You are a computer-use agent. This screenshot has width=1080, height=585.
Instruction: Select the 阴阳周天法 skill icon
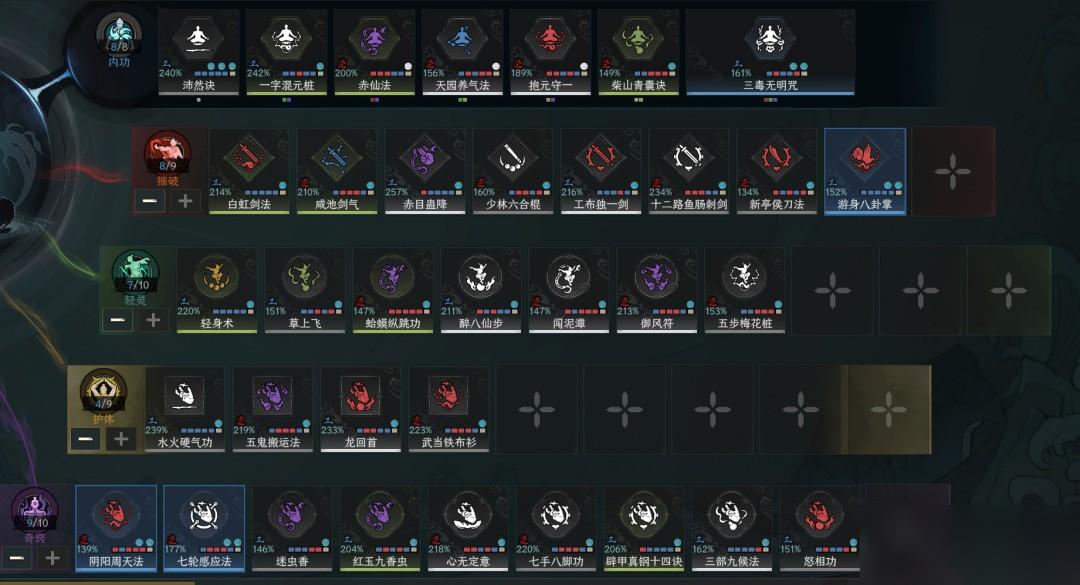pyautogui.click(x=116, y=528)
